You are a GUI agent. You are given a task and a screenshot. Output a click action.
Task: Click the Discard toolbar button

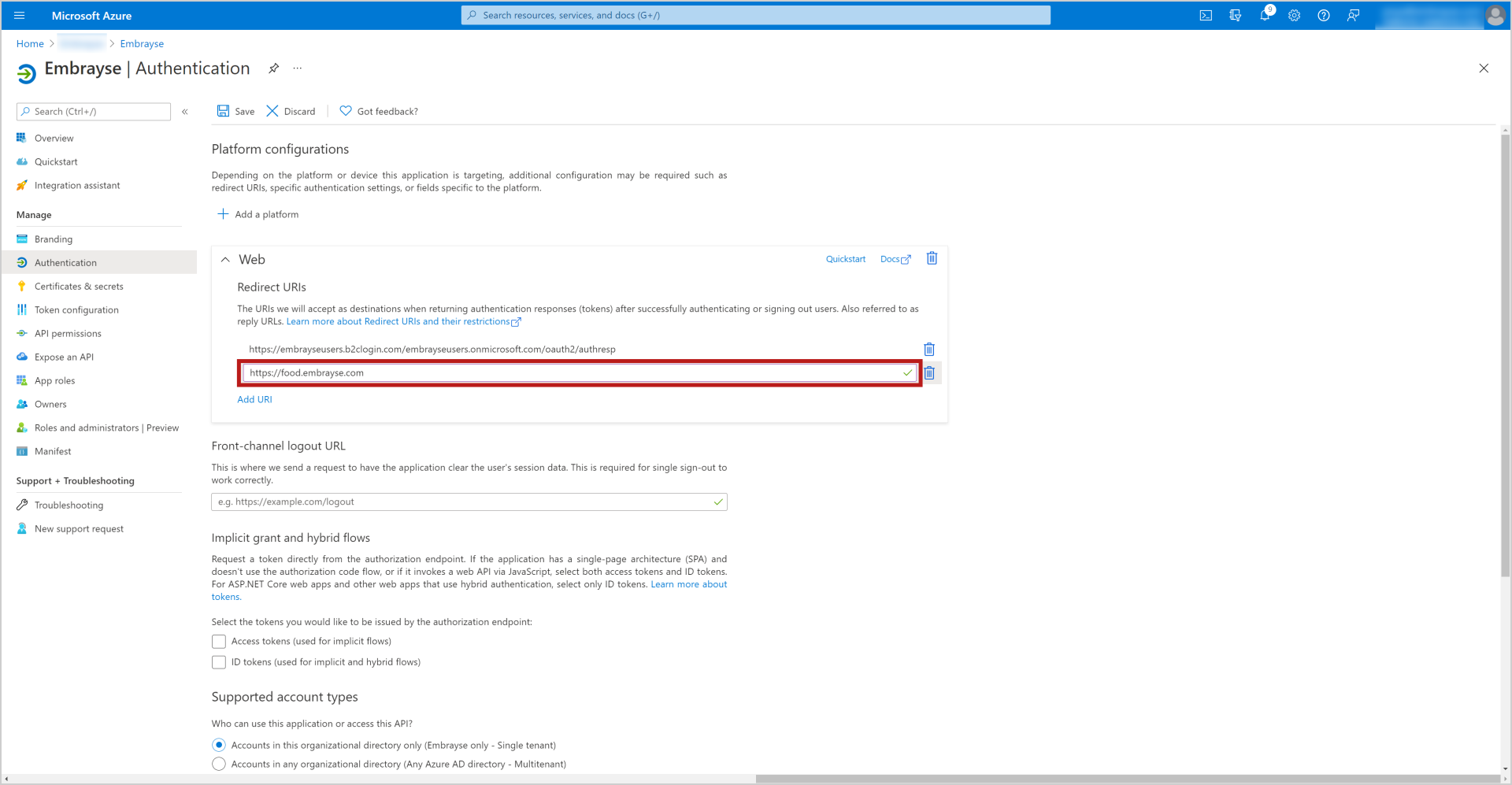pyautogui.click(x=291, y=111)
